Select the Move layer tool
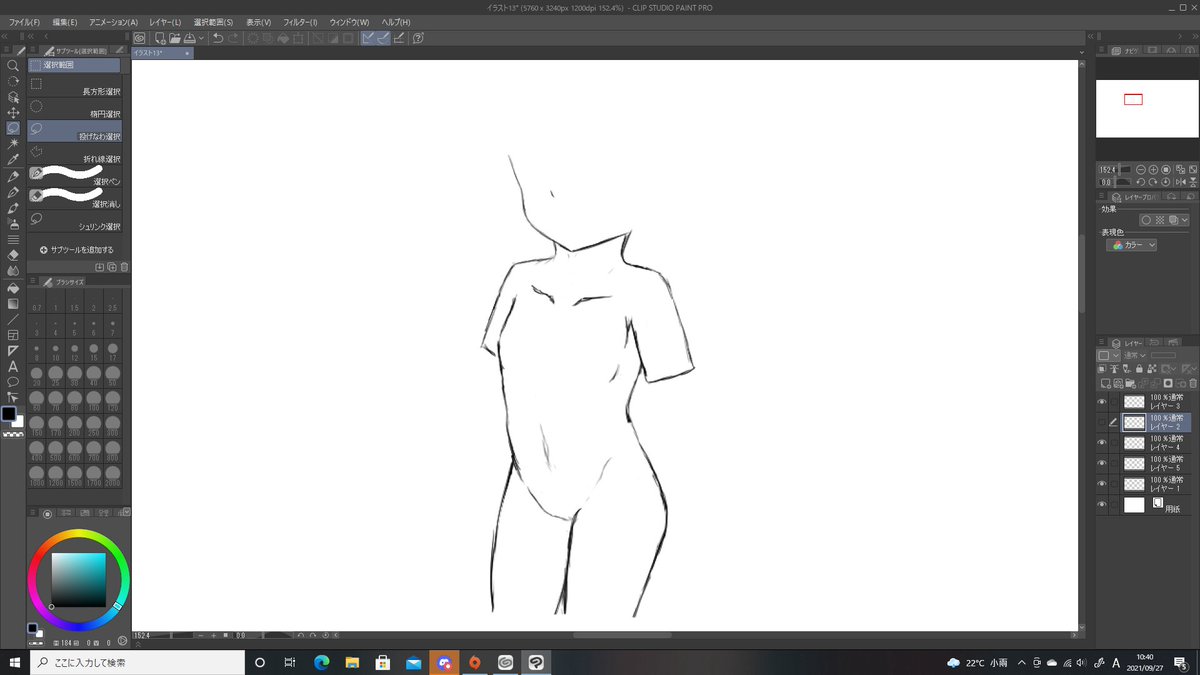Viewport: 1200px width, 675px height. coord(13,113)
